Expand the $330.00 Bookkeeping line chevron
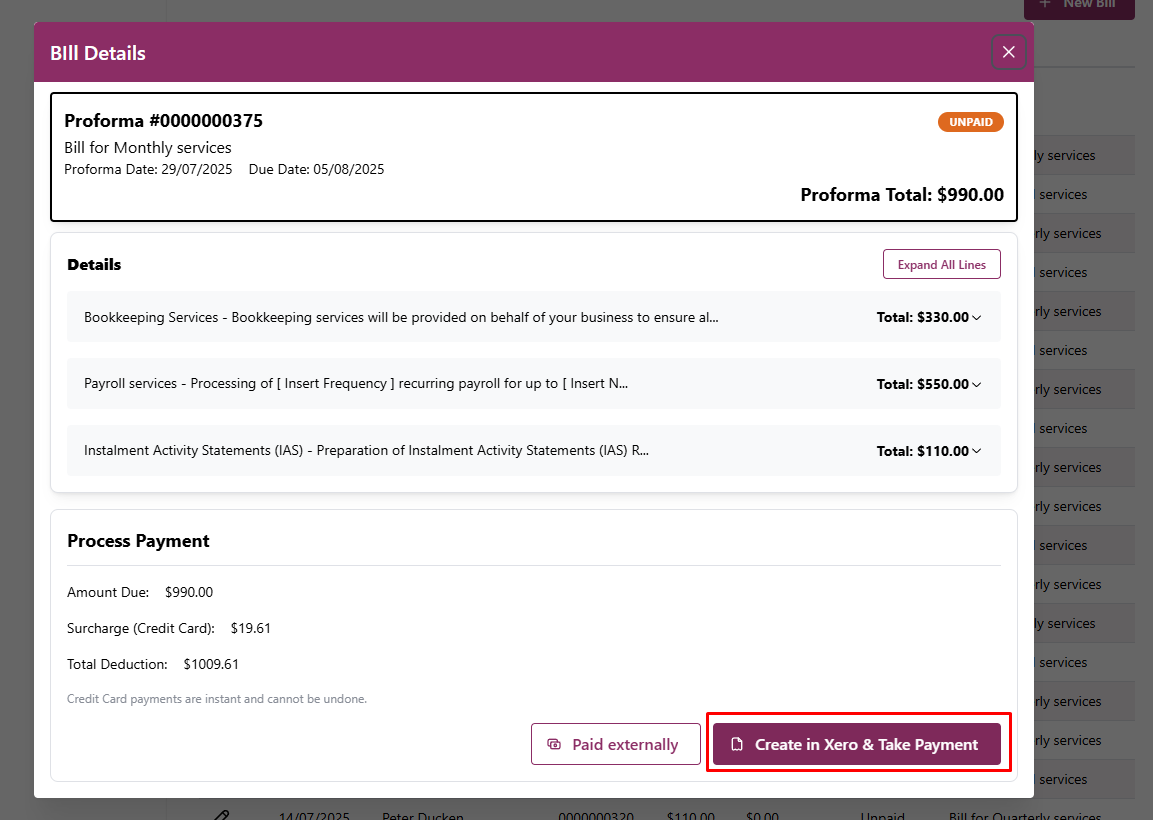The image size is (1153, 820). [977, 318]
